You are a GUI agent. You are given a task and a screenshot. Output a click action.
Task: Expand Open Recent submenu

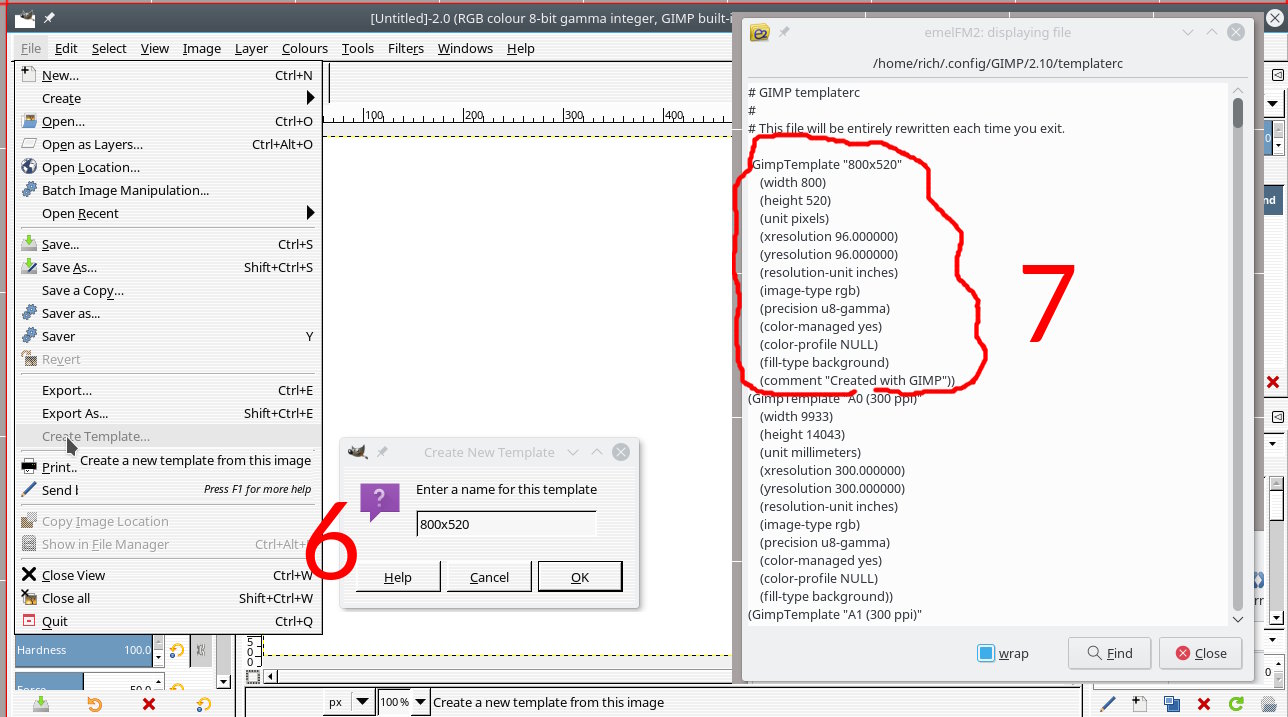310,213
